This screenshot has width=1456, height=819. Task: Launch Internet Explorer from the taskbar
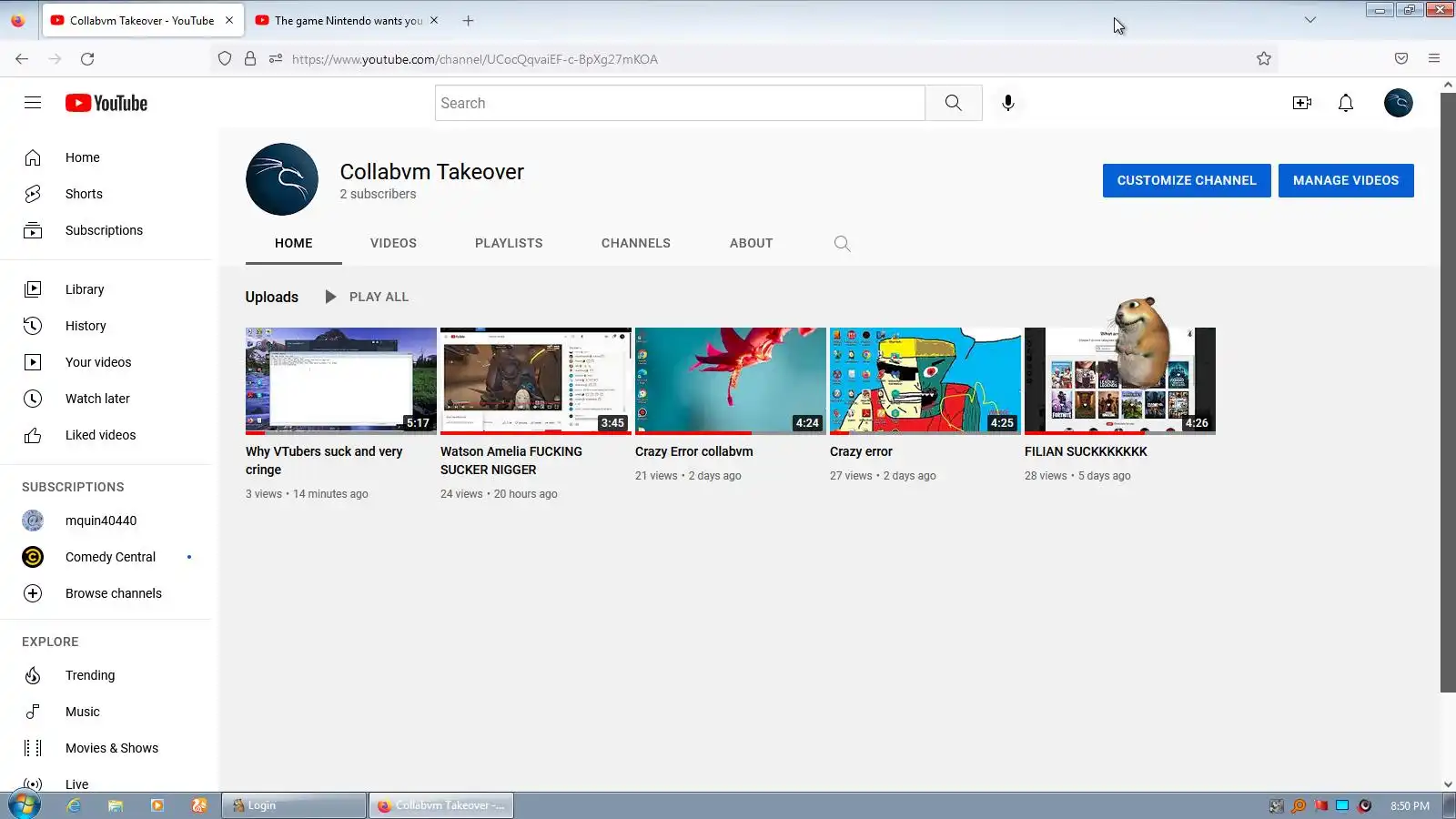coord(74,805)
